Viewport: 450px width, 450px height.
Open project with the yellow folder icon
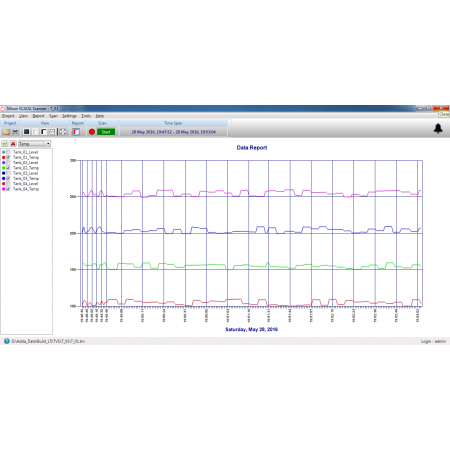6,132
